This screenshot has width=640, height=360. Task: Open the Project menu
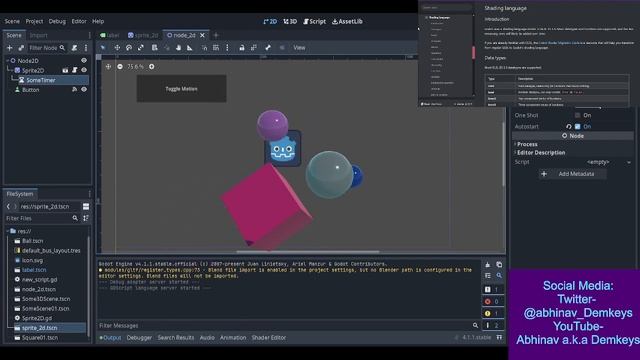pos(34,21)
